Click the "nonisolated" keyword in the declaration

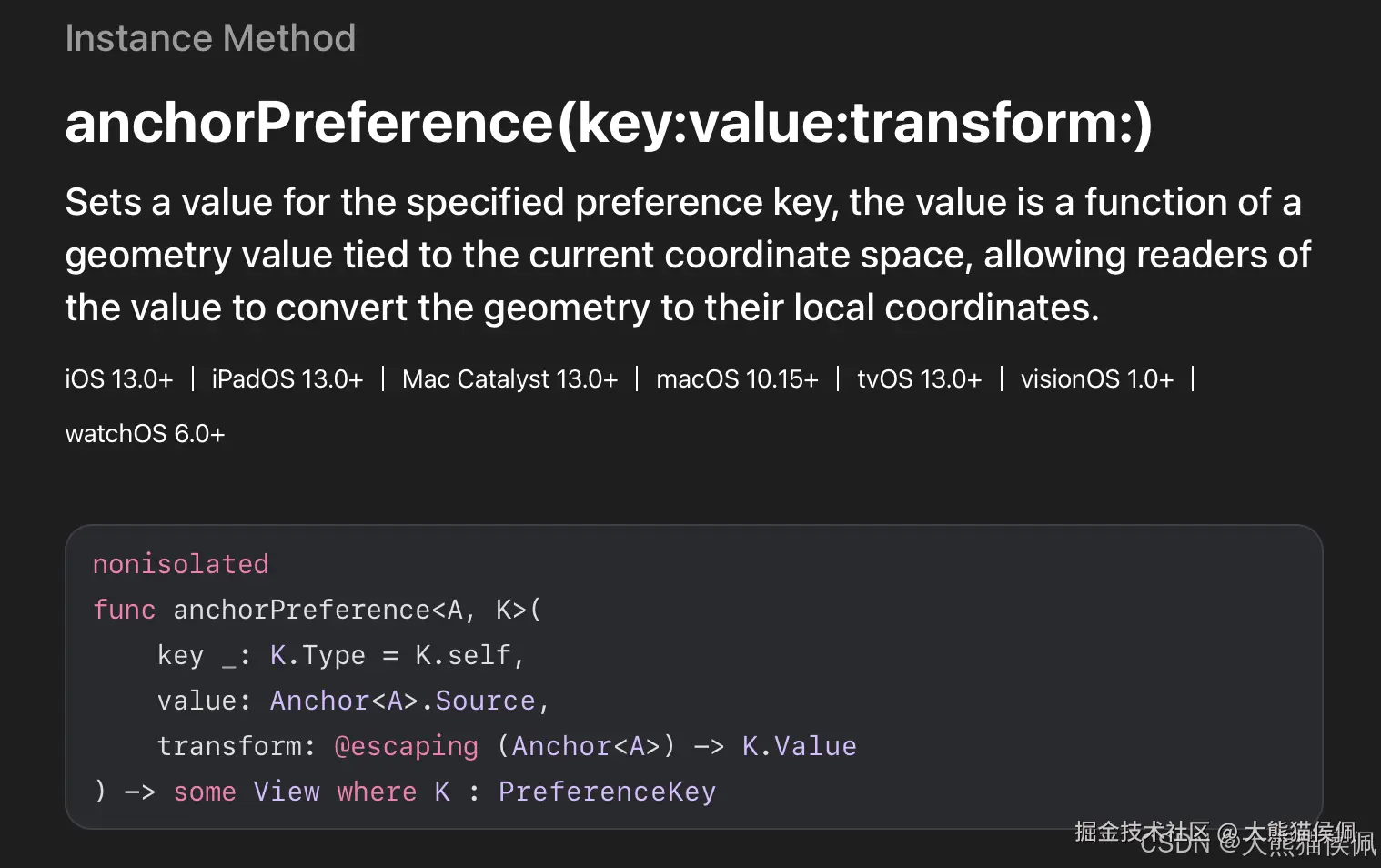(x=180, y=565)
